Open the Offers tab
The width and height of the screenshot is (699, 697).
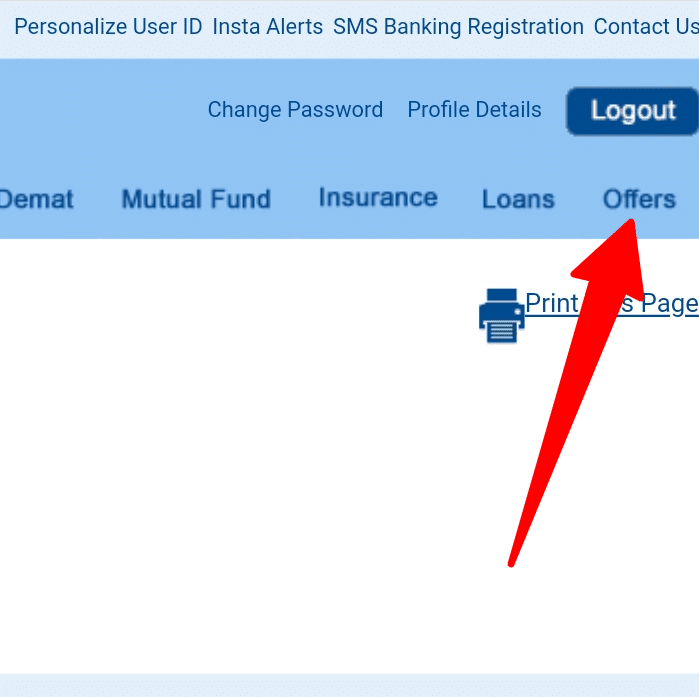click(x=639, y=199)
